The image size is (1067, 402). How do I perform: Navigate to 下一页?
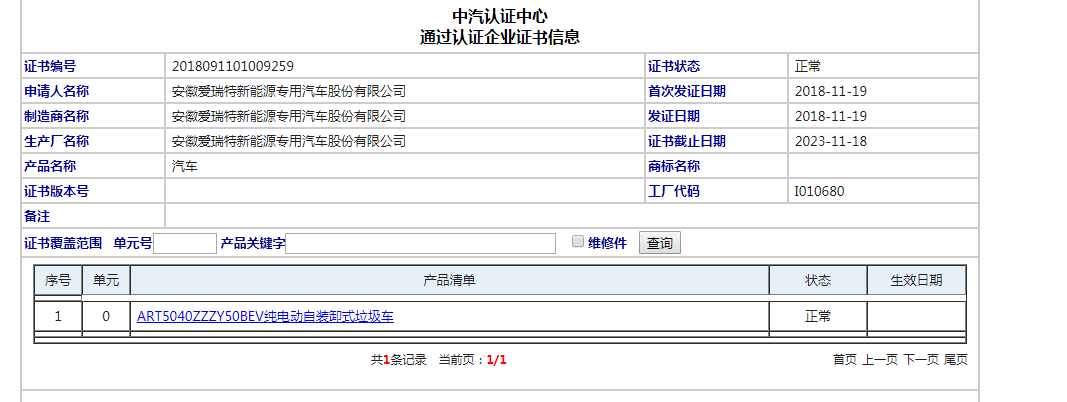point(921,360)
